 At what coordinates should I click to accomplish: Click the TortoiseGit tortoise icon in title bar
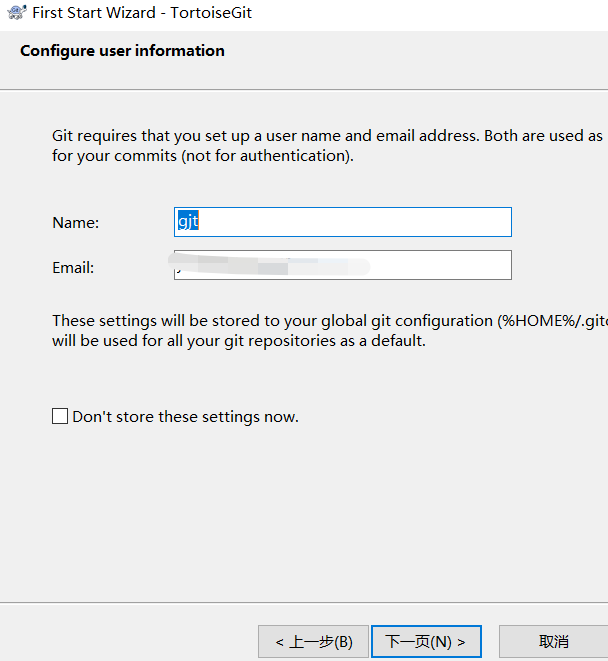click(x=17, y=12)
